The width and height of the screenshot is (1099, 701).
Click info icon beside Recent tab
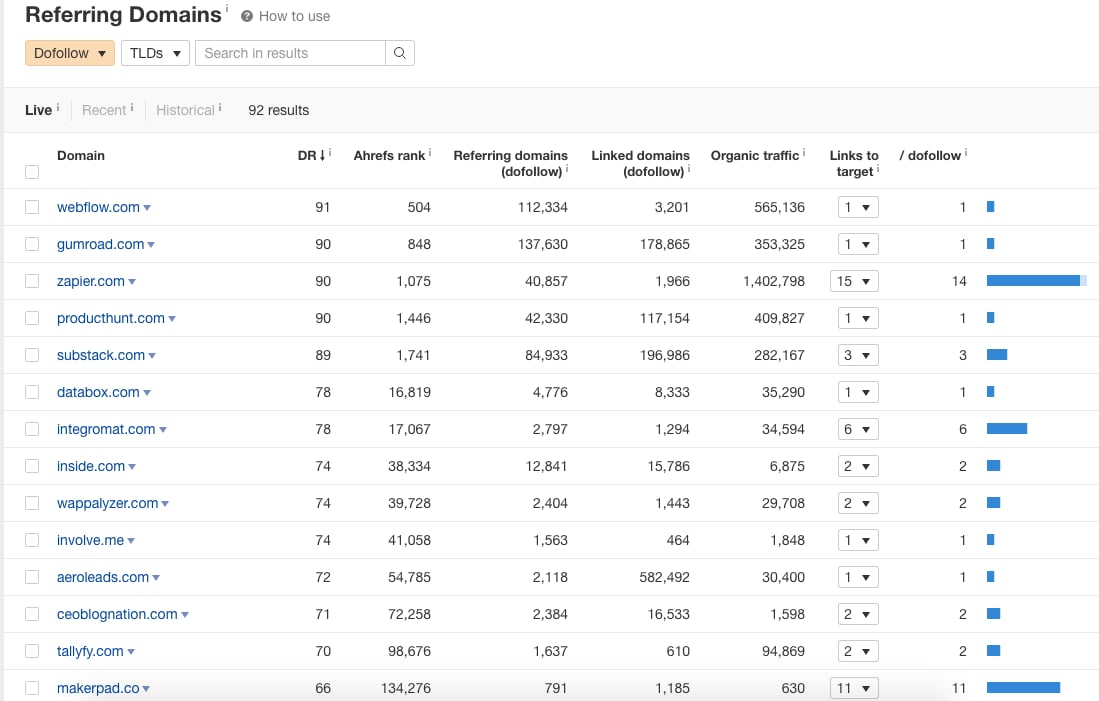132,107
